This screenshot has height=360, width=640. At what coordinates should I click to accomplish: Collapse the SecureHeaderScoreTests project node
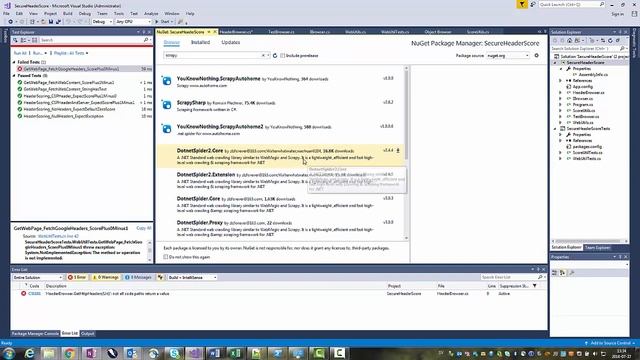(555, 129)
